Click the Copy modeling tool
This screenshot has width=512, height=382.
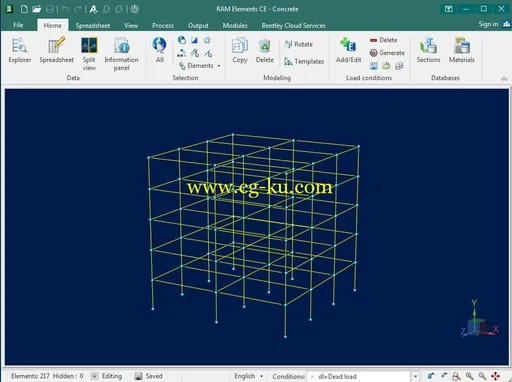point(240,50)
